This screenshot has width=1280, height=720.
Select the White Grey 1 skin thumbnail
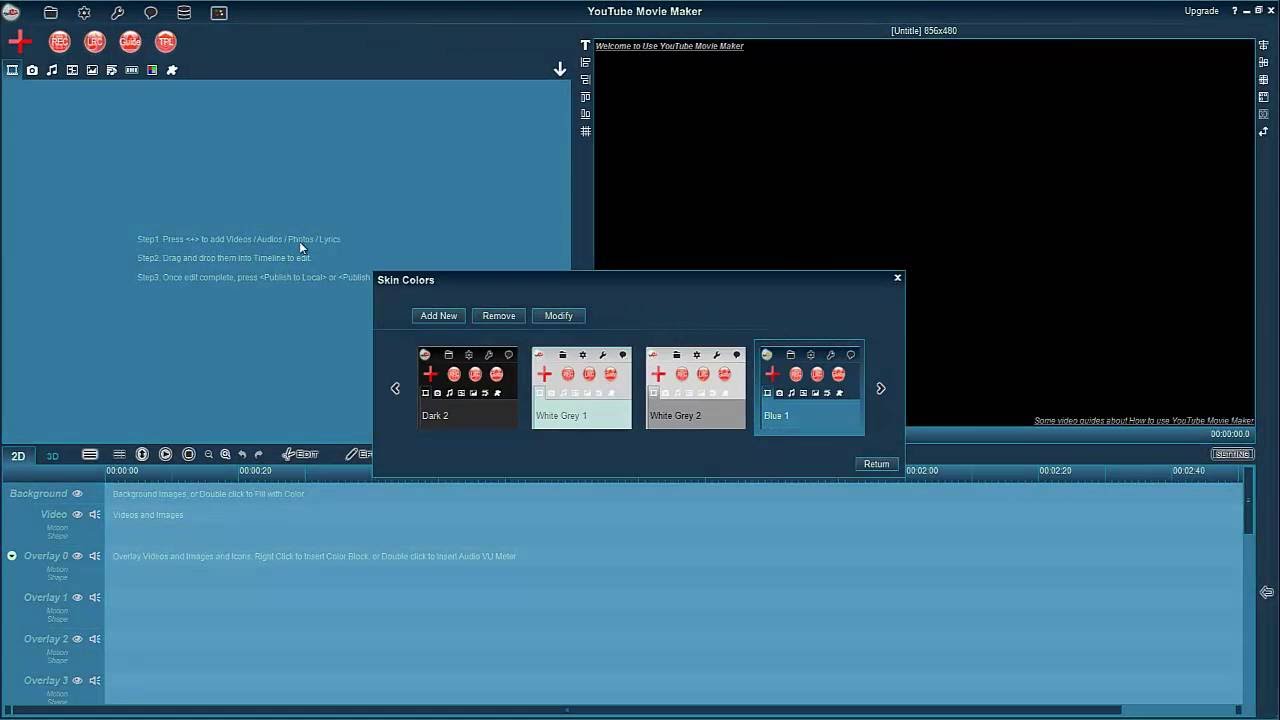coord(582,388)
